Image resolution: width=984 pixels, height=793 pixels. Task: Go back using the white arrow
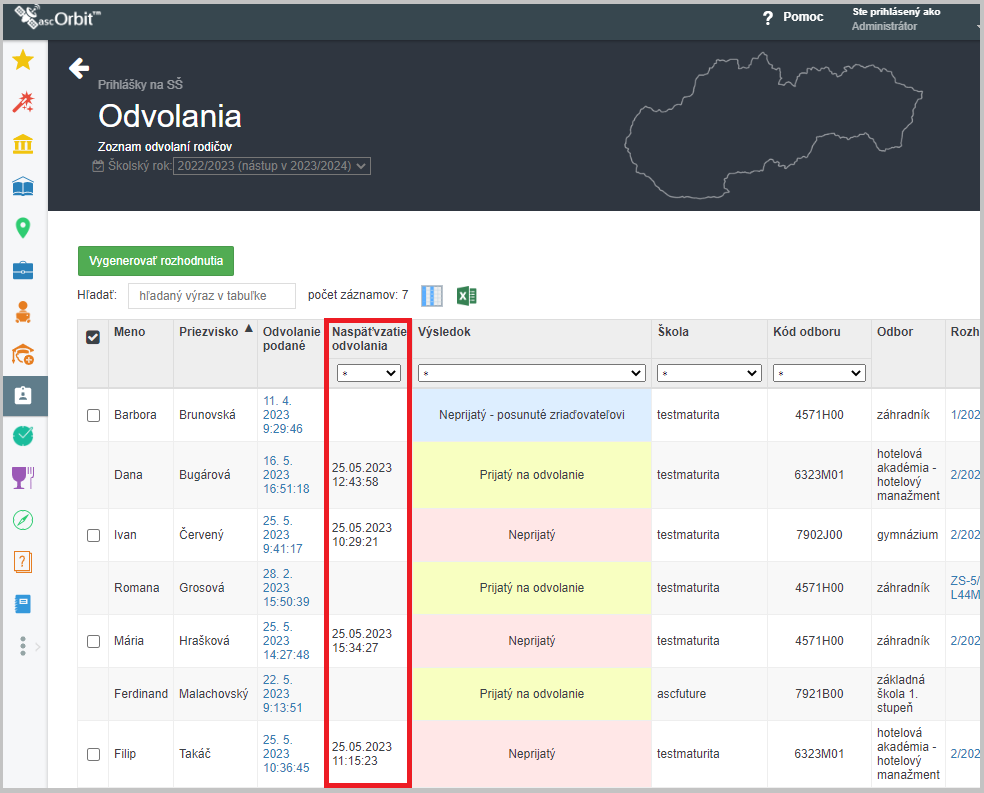pos(79,68)
